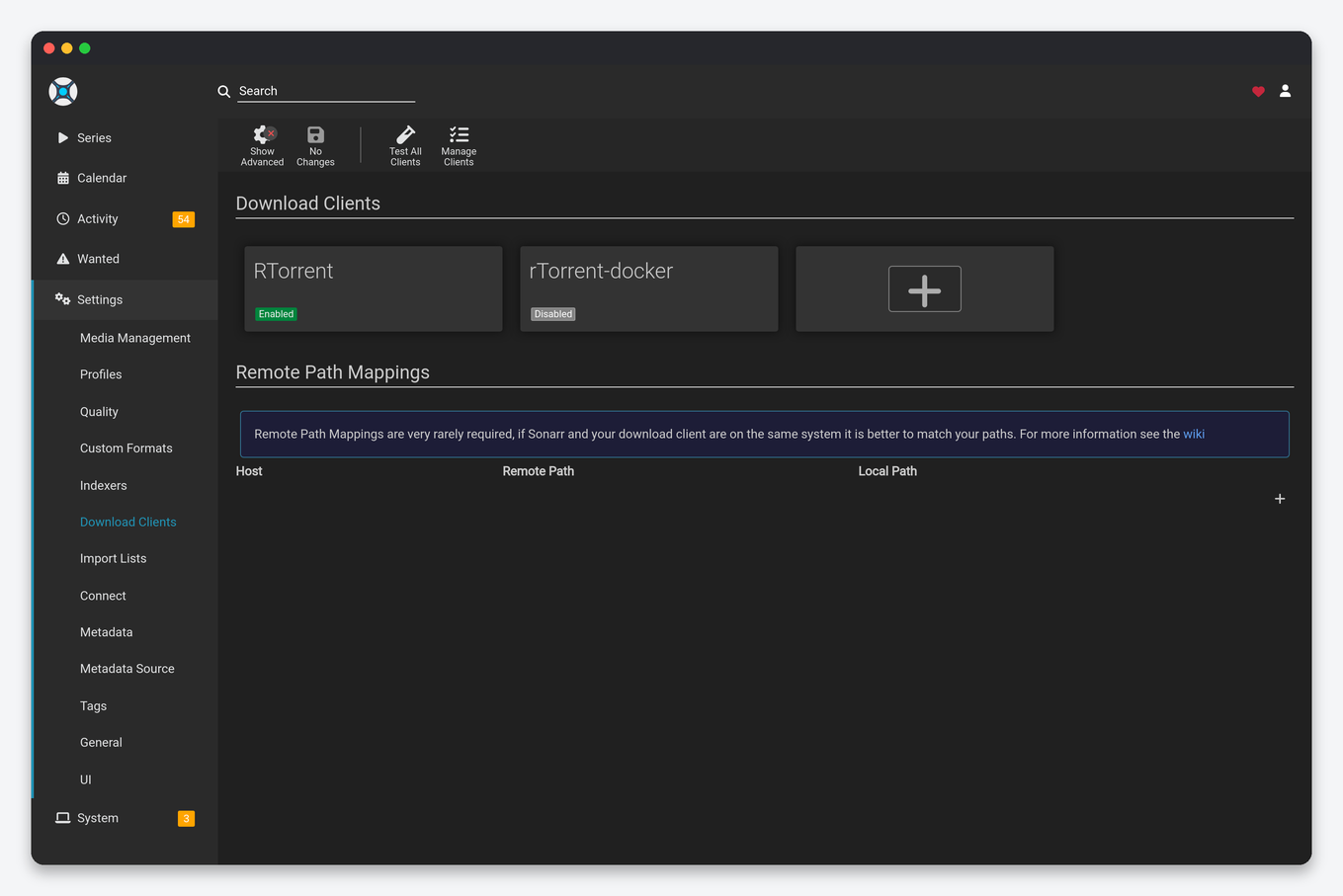Focus the Search input field

(x=326, y=91)
